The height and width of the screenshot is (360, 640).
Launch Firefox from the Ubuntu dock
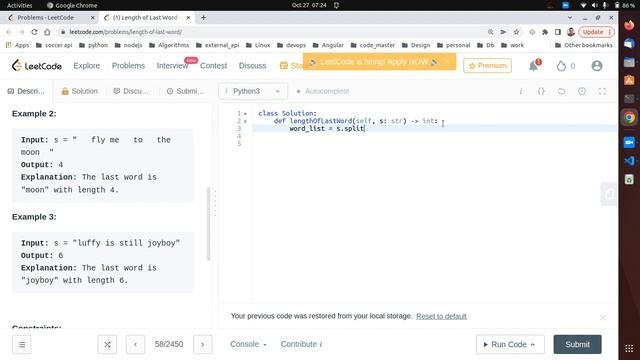[629, 25]
